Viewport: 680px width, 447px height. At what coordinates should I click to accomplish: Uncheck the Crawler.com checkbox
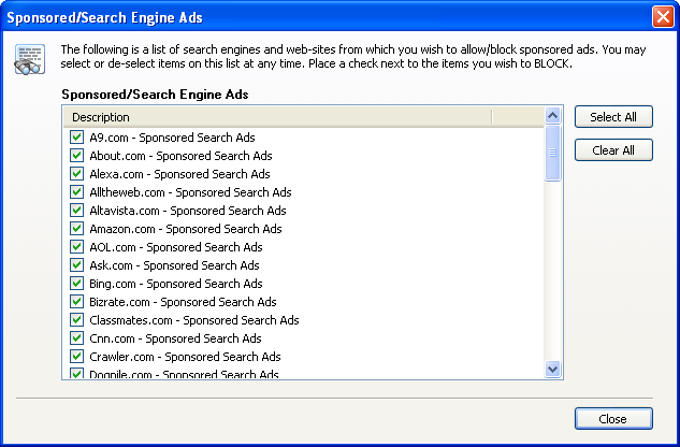pos(77,356)
